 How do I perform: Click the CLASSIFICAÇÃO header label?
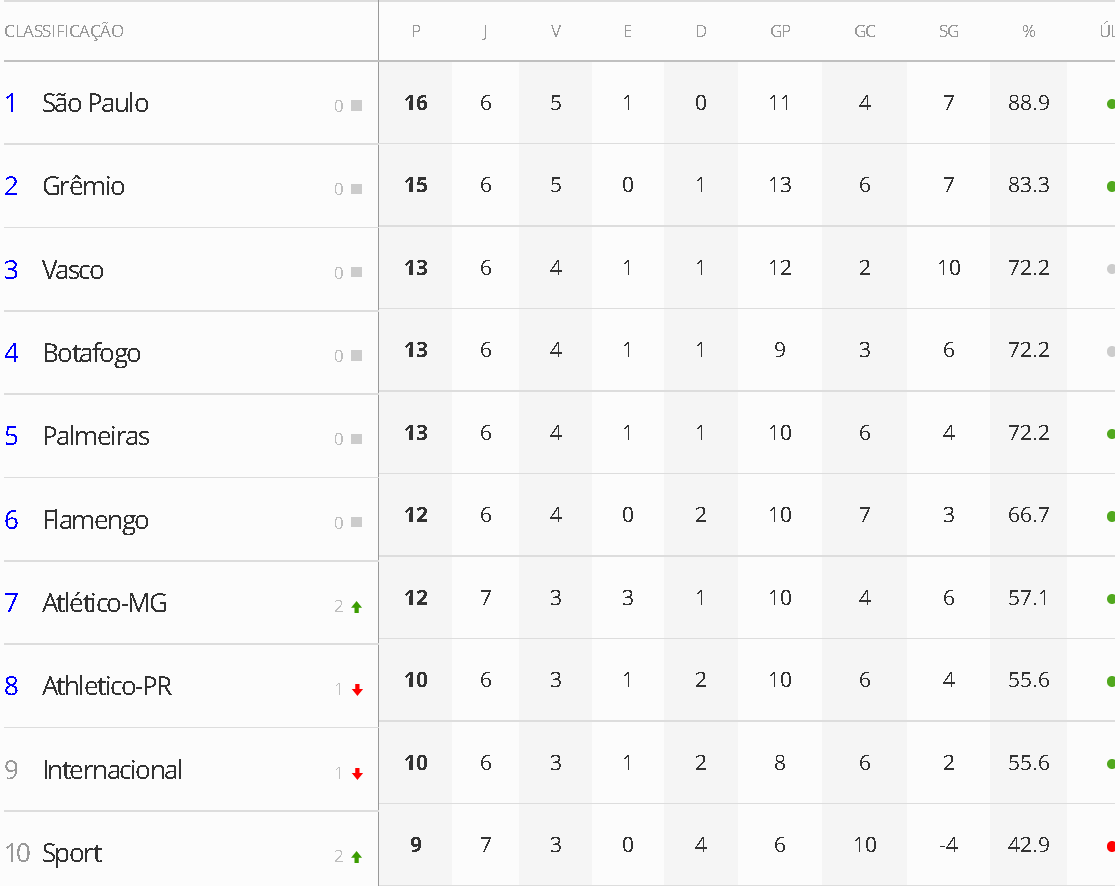pos(64,31)
